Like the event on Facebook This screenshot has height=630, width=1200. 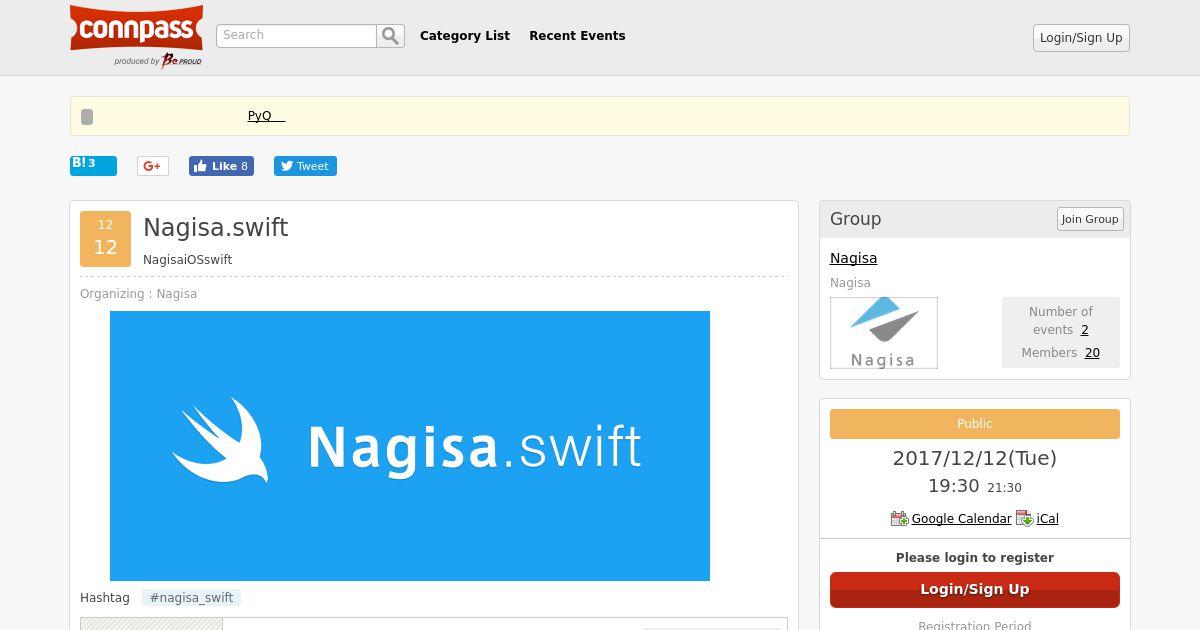pos(221,166)
